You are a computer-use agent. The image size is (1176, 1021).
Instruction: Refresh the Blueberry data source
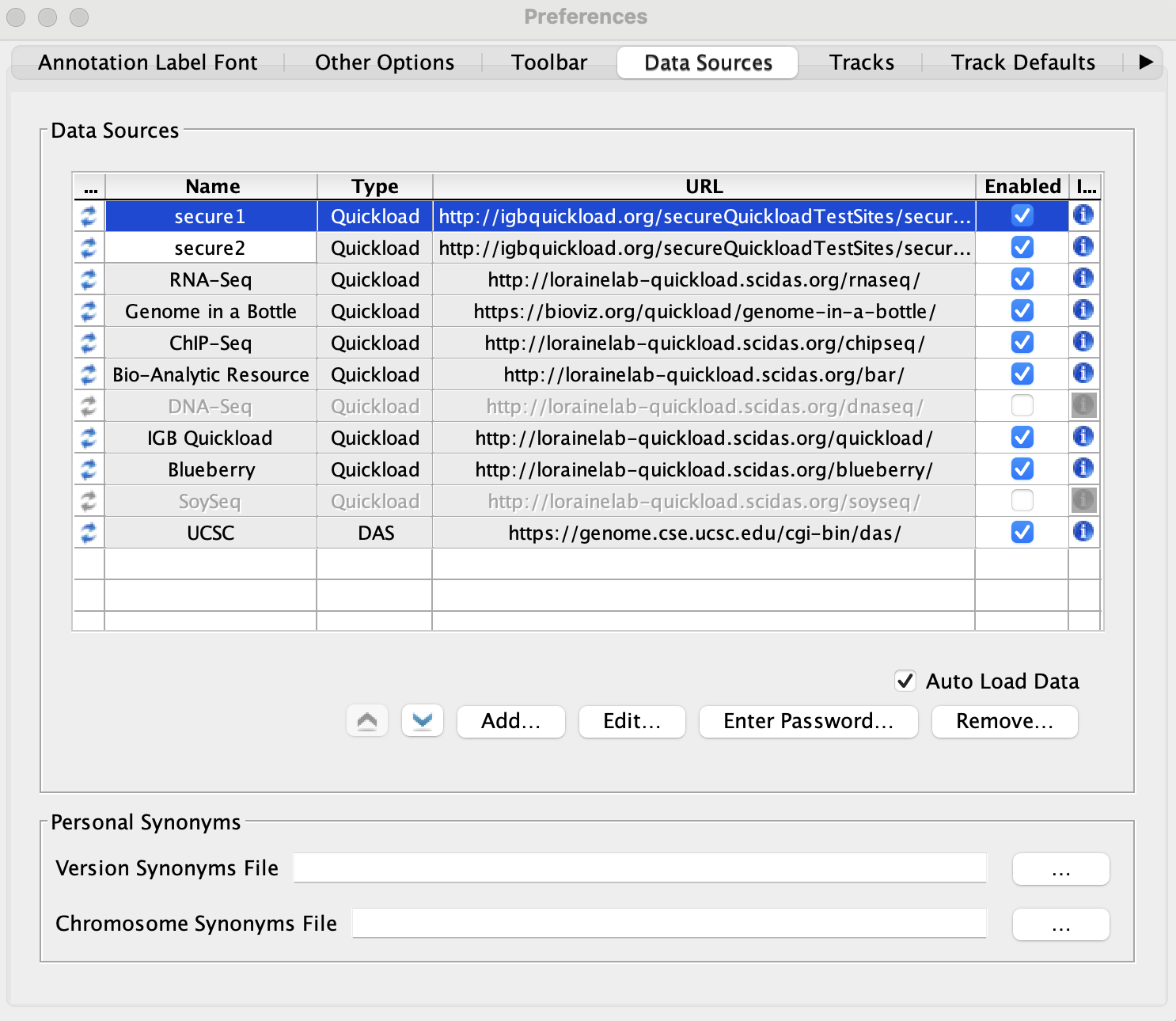coord(89,469)
